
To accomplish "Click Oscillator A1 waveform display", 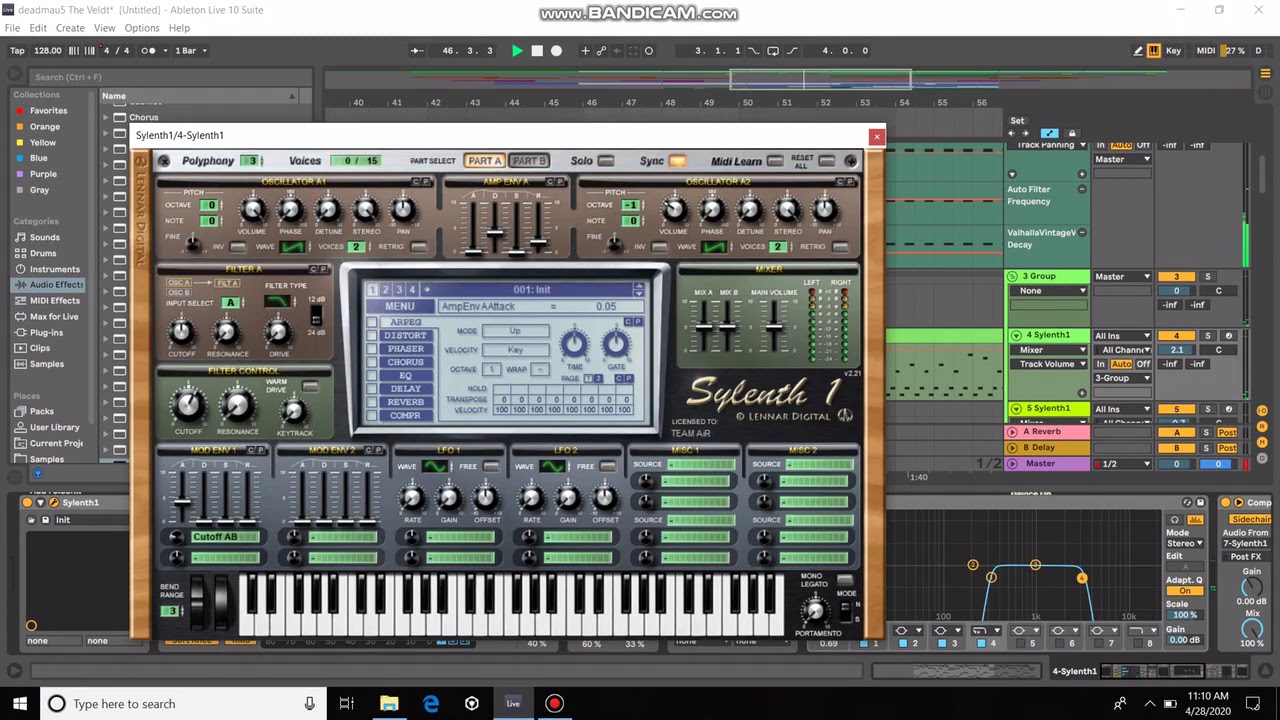I will click(x=293, y=247).
